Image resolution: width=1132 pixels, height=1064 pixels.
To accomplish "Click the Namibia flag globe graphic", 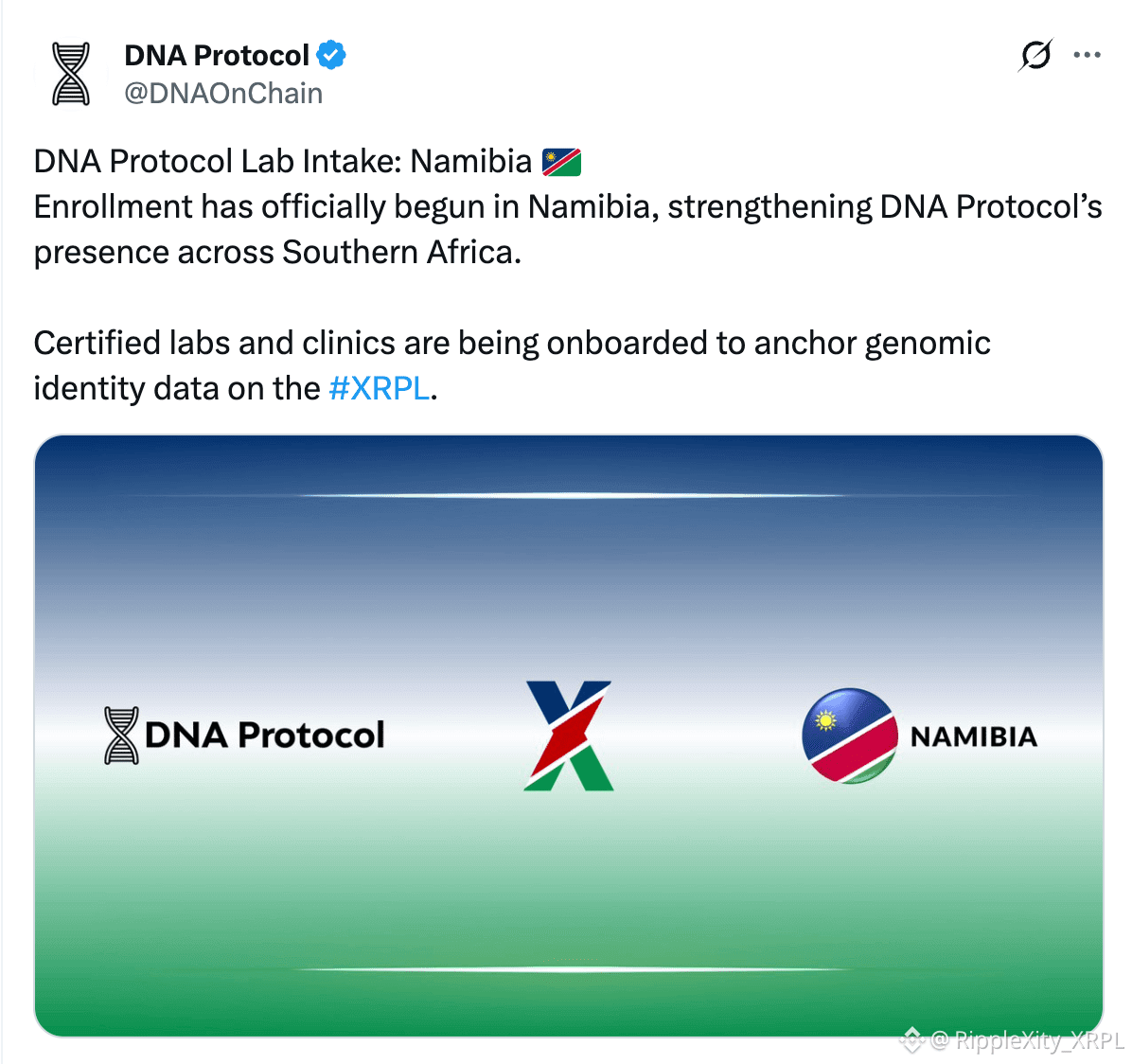I will (x=850, y=736).
